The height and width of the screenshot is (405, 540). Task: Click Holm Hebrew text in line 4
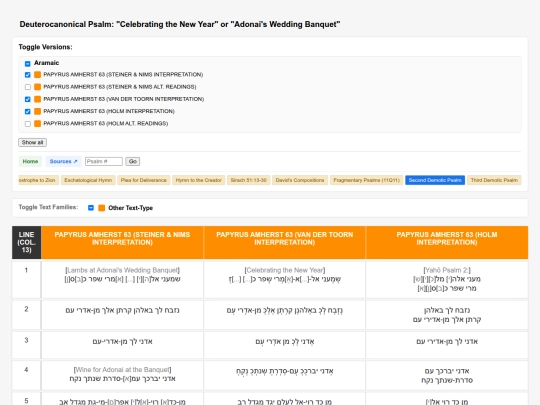pos(447,375)
